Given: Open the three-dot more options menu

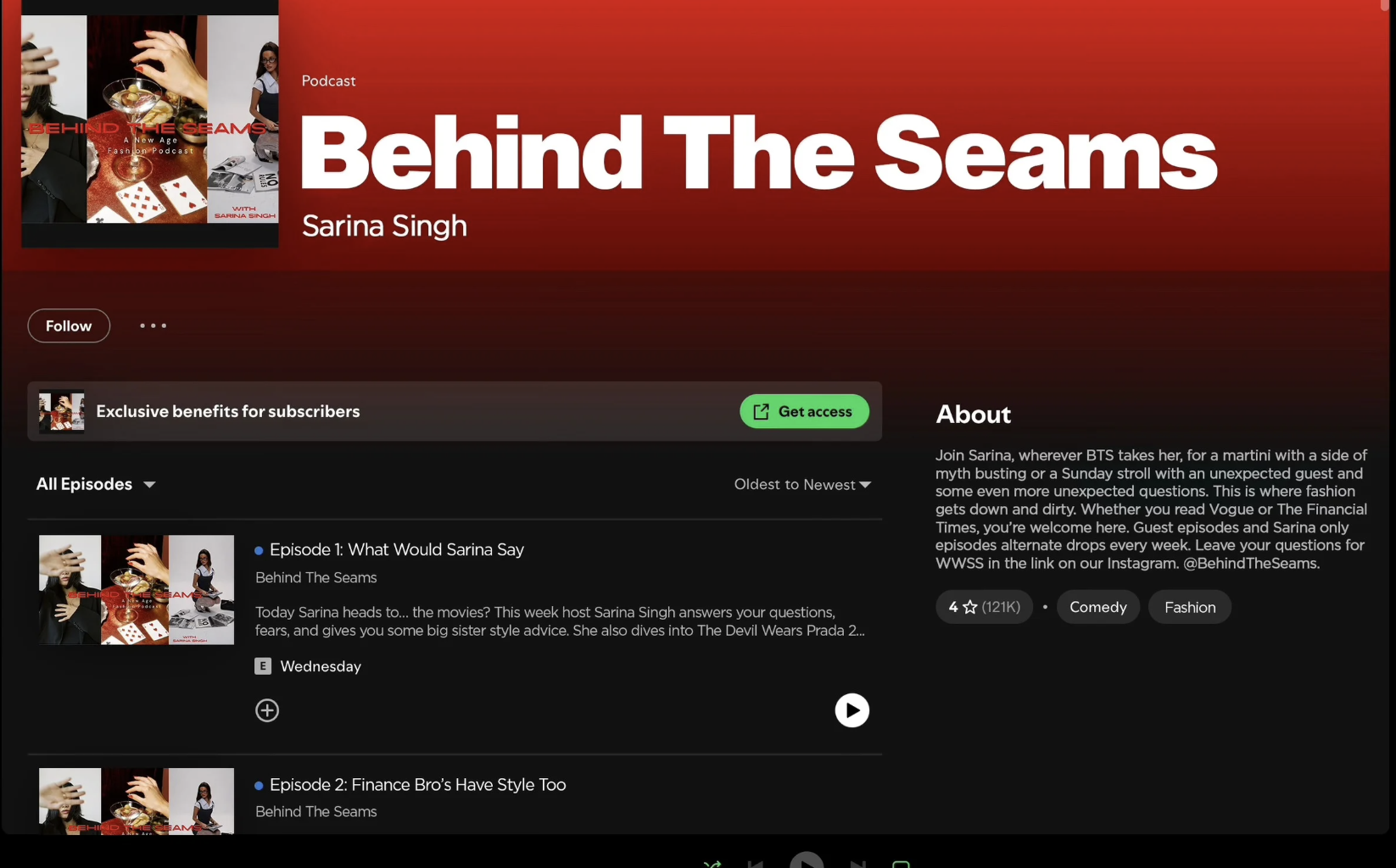Looking at the screenshot, I should click(153, 325).
